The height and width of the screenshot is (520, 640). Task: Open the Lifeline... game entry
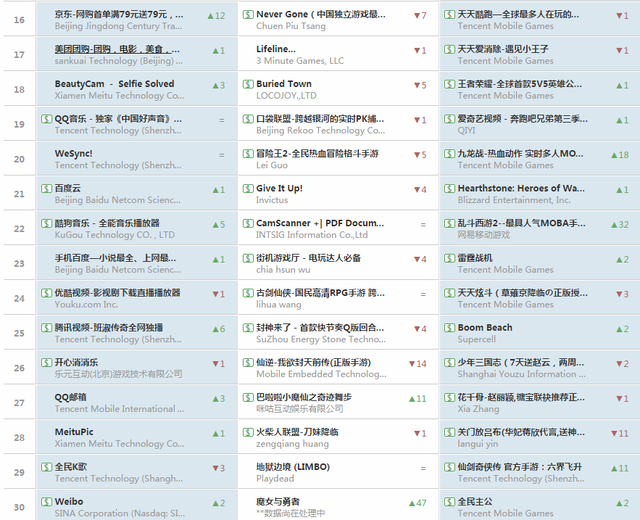pyautogui.click(x=276, y=49)
